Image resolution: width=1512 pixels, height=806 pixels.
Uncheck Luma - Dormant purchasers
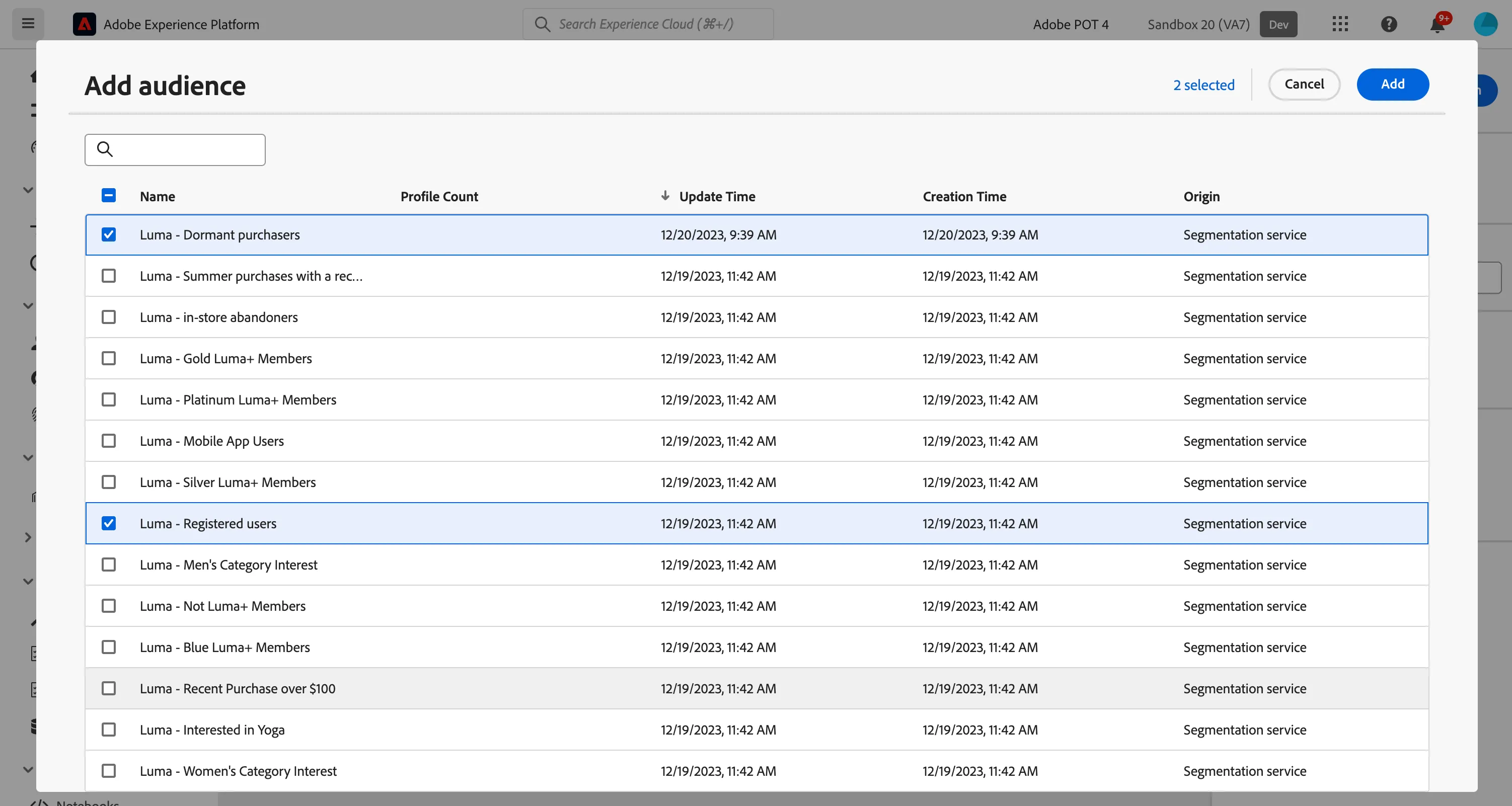[109, 234]
